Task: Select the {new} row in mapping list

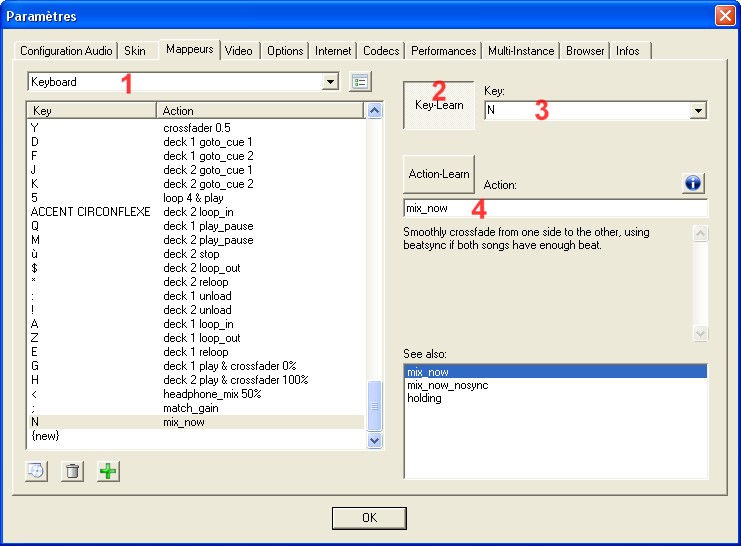Action: 46,436
